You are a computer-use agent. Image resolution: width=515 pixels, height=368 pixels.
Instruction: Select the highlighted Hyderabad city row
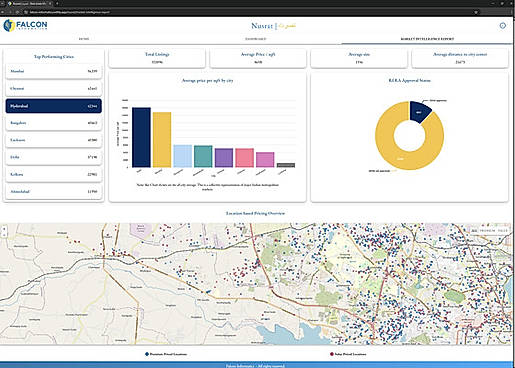(54, 106)
